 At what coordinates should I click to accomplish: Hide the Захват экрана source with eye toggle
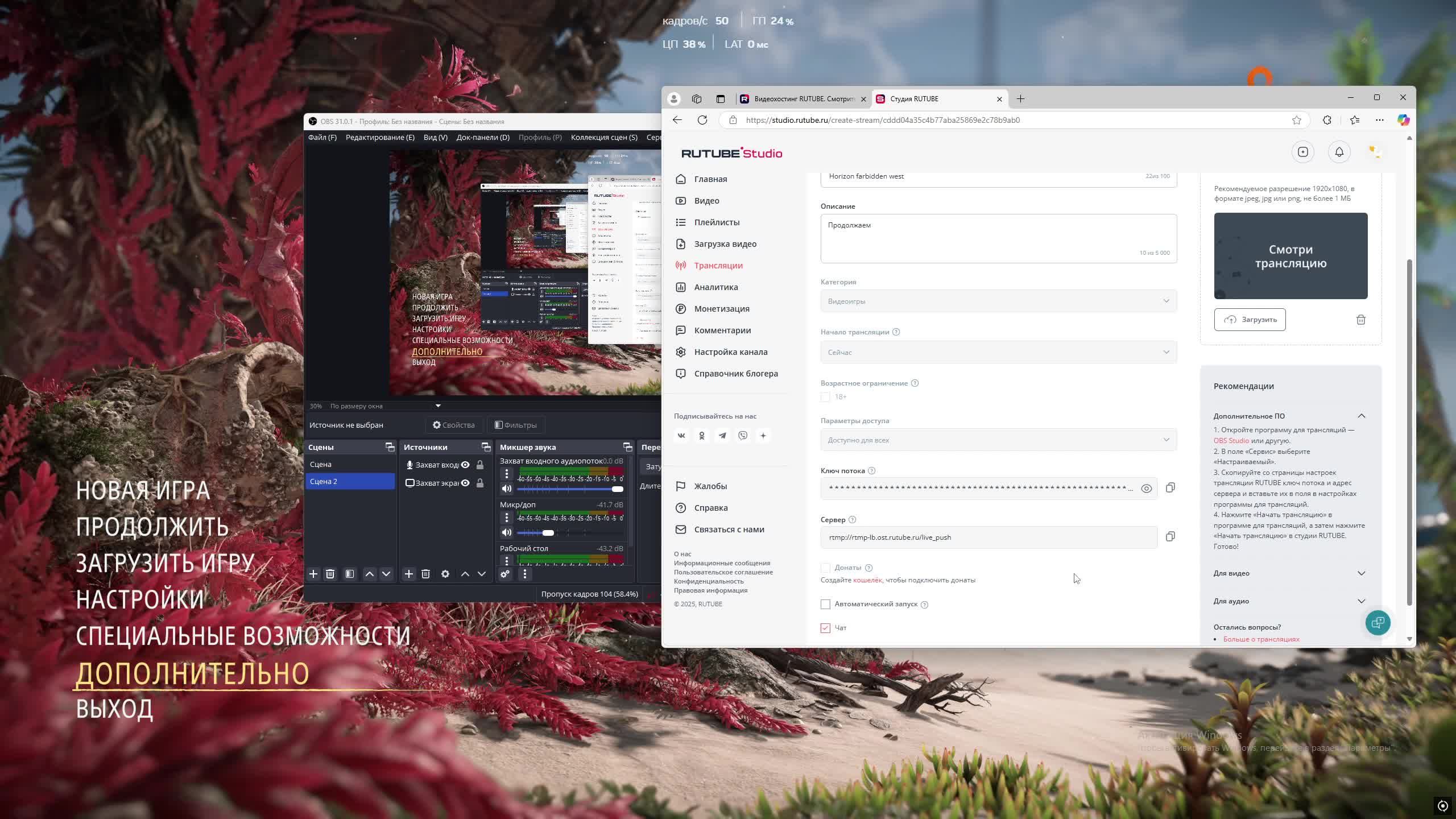click(x=465, y=483)
